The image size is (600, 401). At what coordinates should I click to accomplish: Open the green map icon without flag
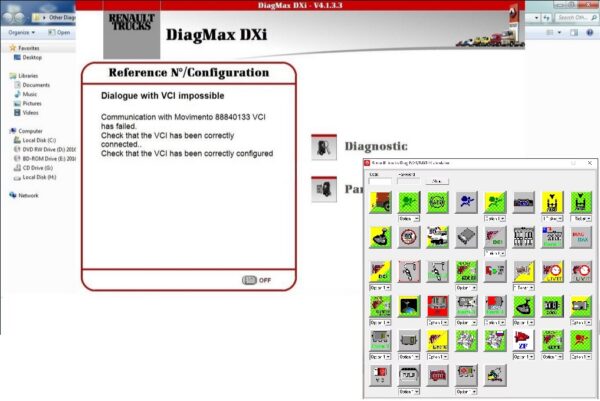pos(466,340)
